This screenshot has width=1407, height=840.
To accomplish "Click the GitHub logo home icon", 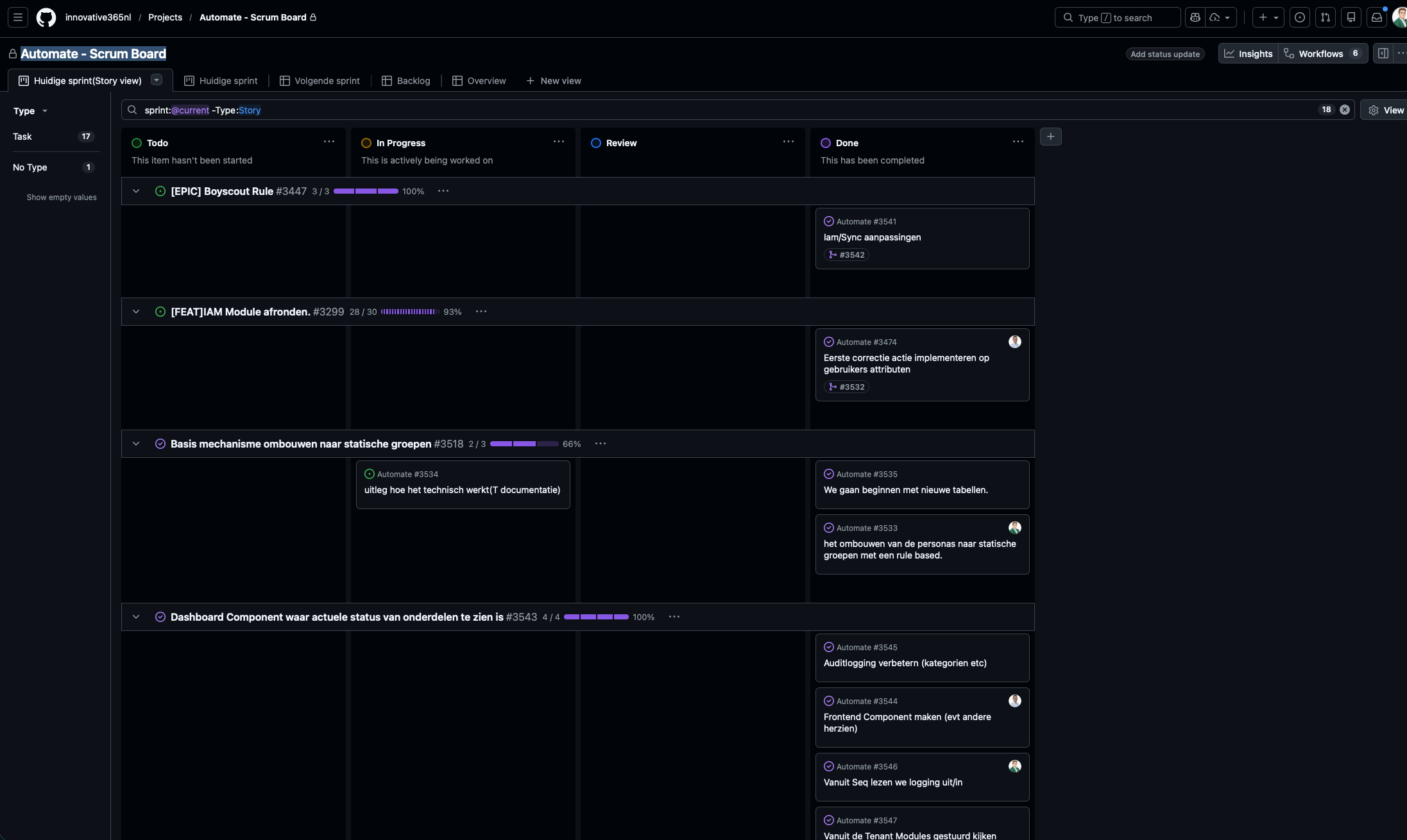I will click(x=46, y=17).
